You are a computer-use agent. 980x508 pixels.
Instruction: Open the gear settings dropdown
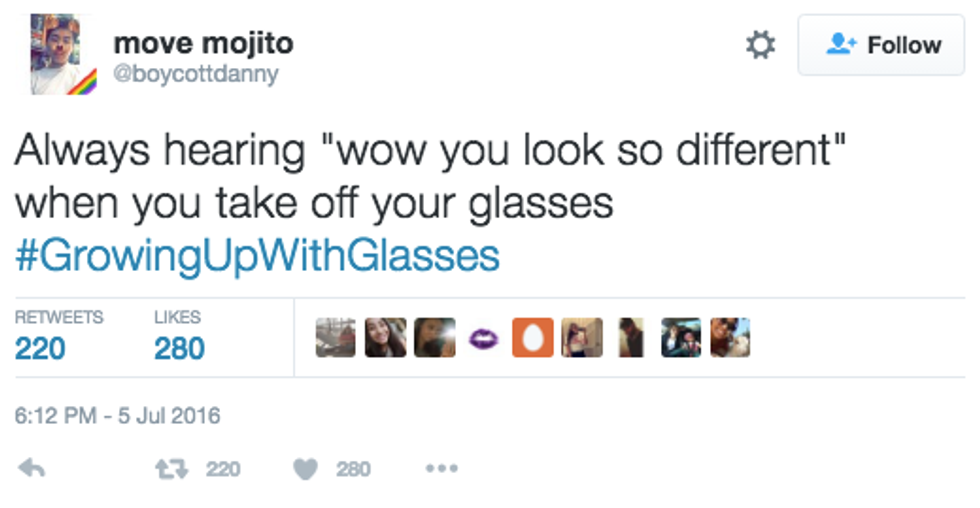pyautogui.click(x=761, y=45)
